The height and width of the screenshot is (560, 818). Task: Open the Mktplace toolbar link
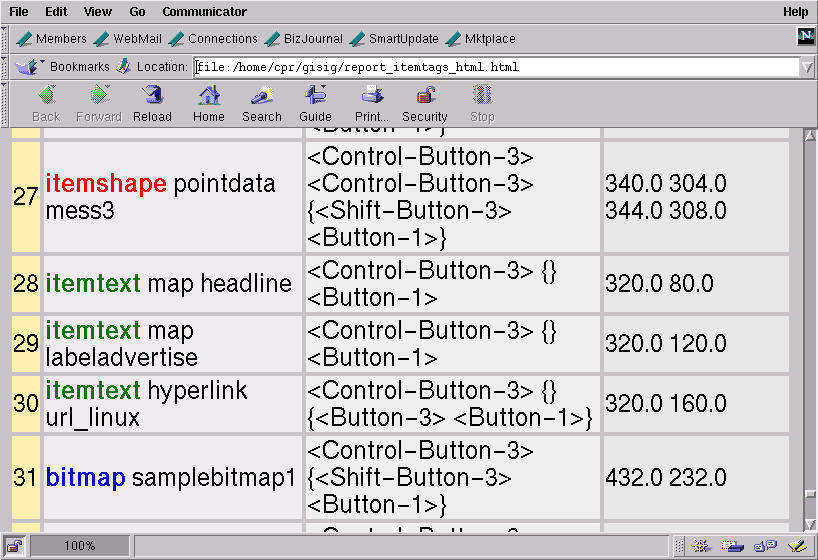[481, 39]
